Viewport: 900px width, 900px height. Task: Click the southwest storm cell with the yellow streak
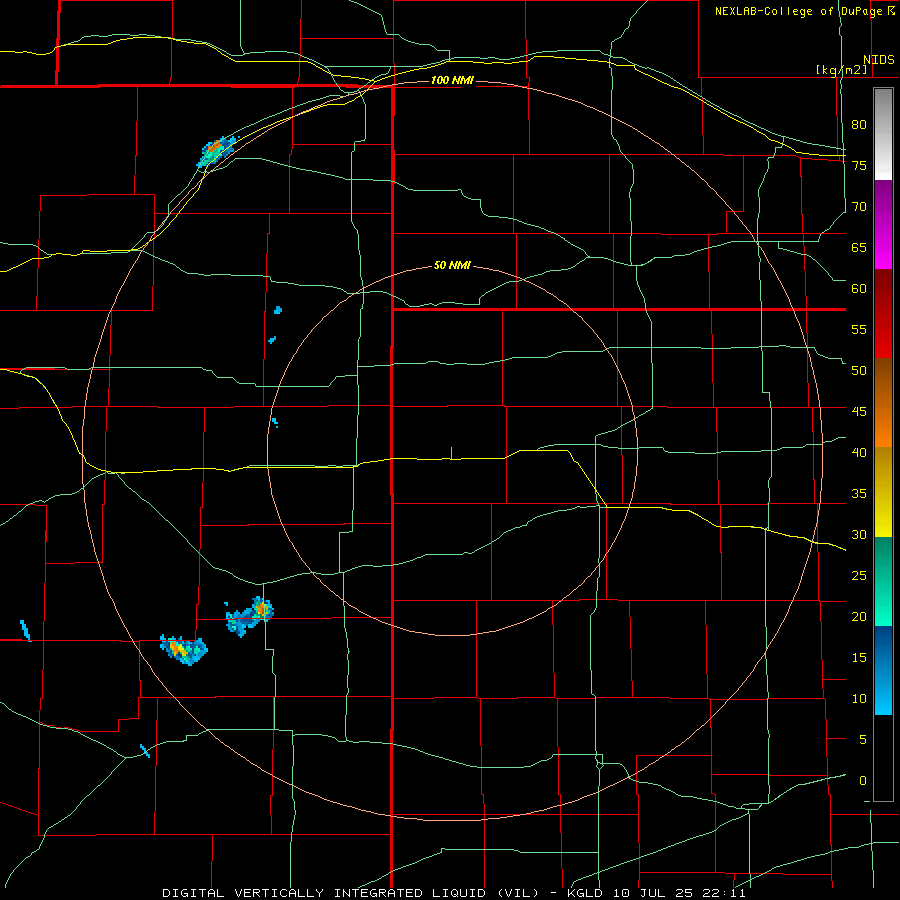coord(184,650)
